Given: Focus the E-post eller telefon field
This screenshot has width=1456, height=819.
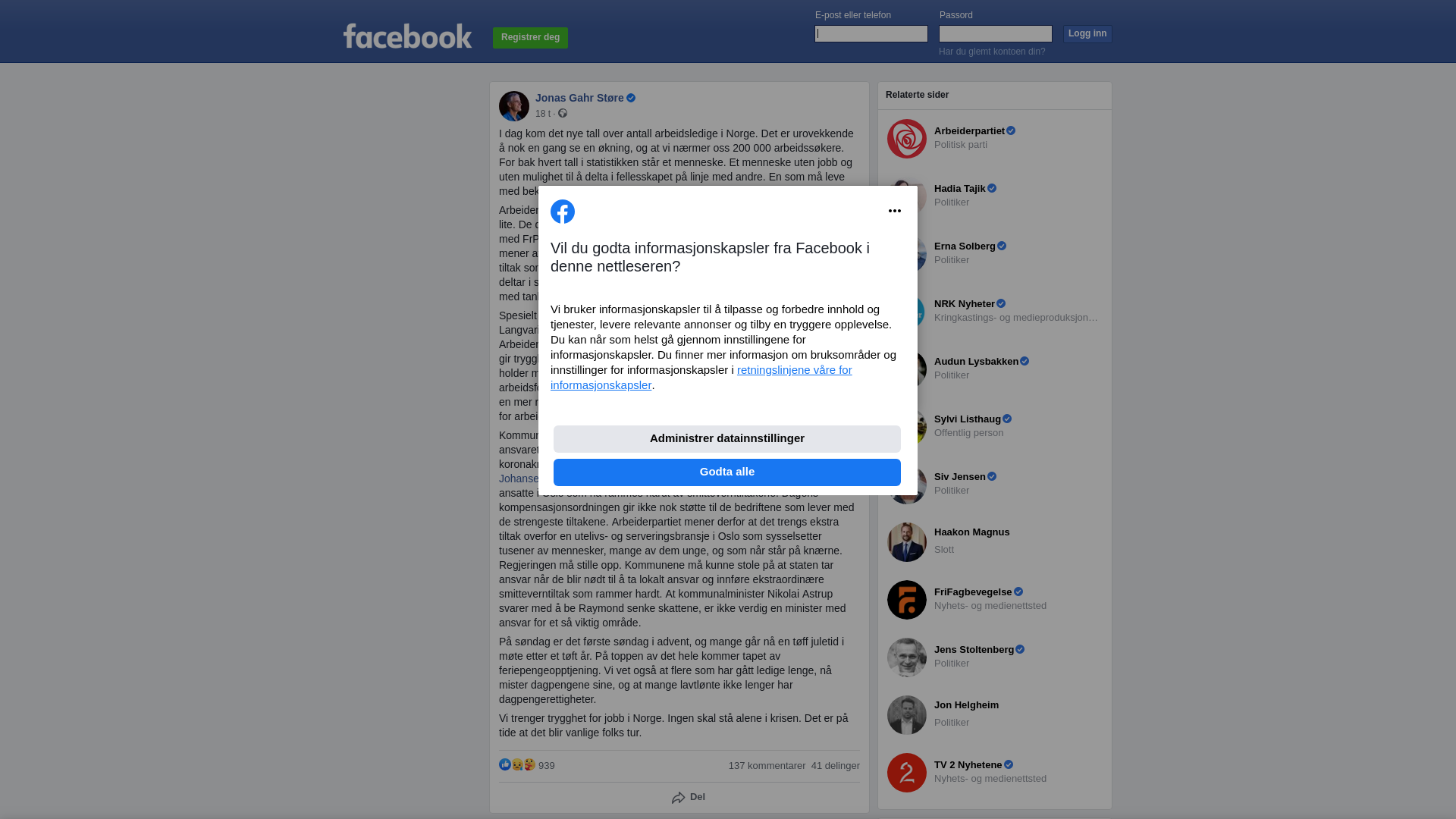Looking at the screenshot, I should 871,33.
